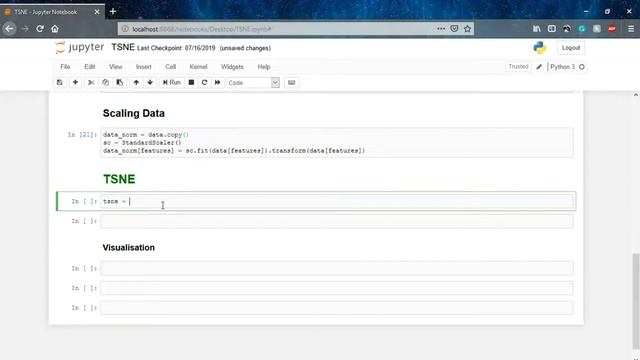Click the Trusted notebook indicator
The height and width of the screenshot is (360, 640).
518,67
